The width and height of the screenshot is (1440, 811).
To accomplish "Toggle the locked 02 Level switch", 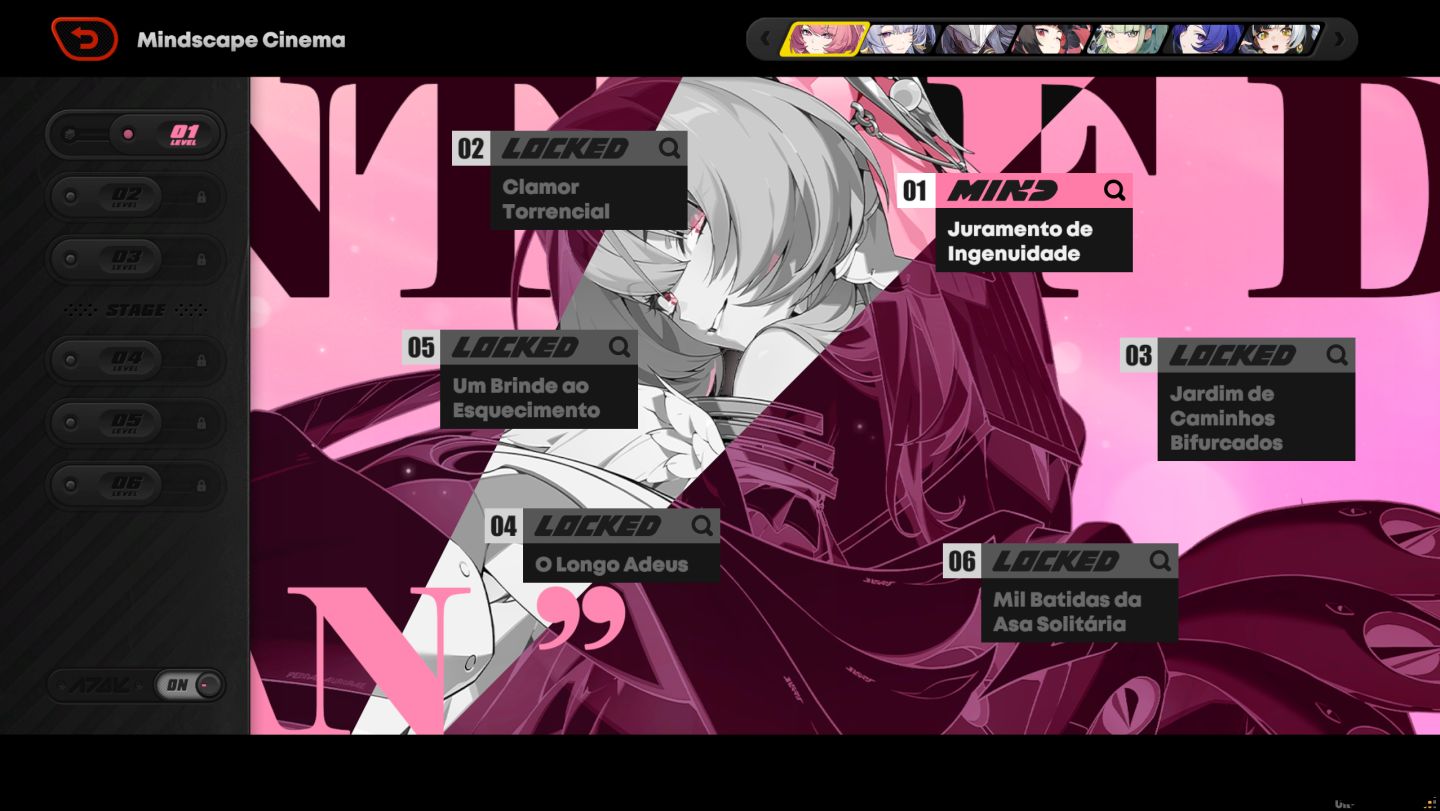I will pyautogui.click(x=136, y=197).
